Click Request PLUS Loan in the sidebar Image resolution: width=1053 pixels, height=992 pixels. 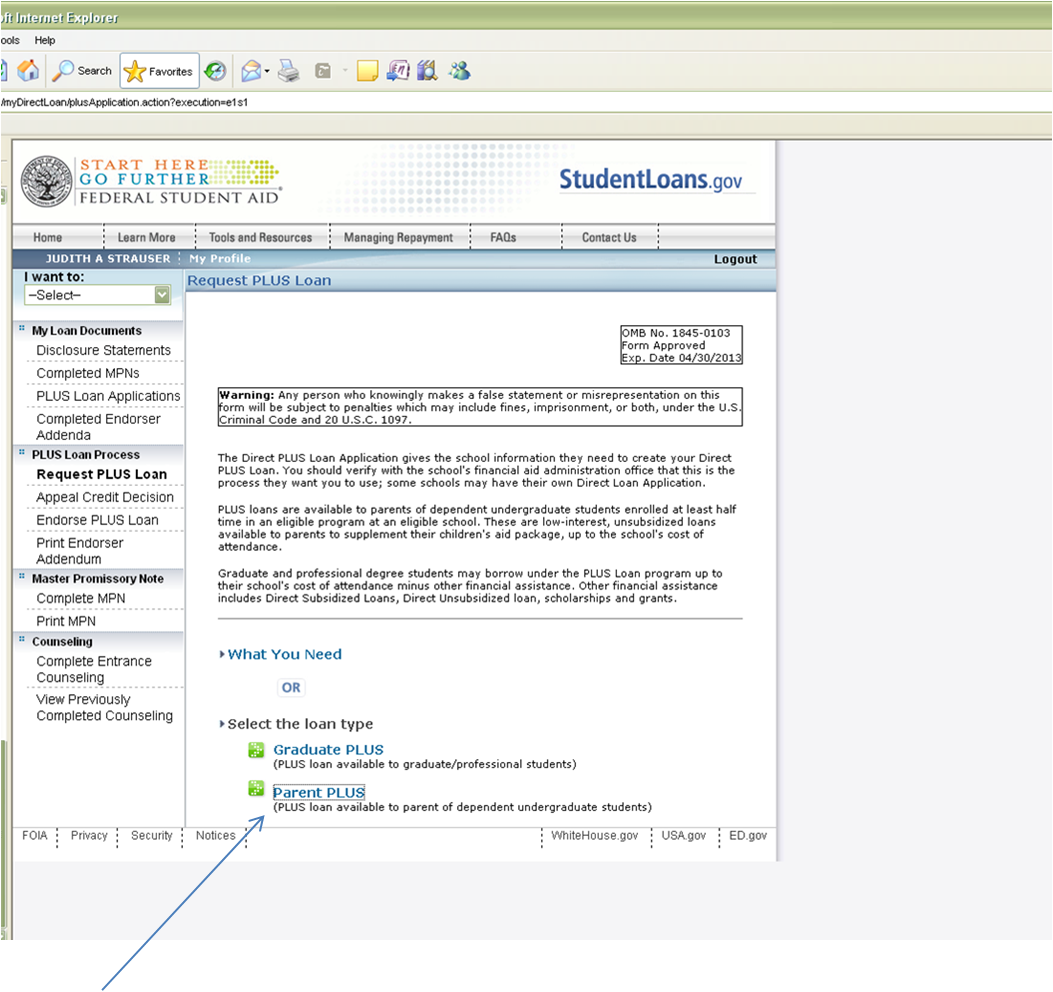point(101,474)
